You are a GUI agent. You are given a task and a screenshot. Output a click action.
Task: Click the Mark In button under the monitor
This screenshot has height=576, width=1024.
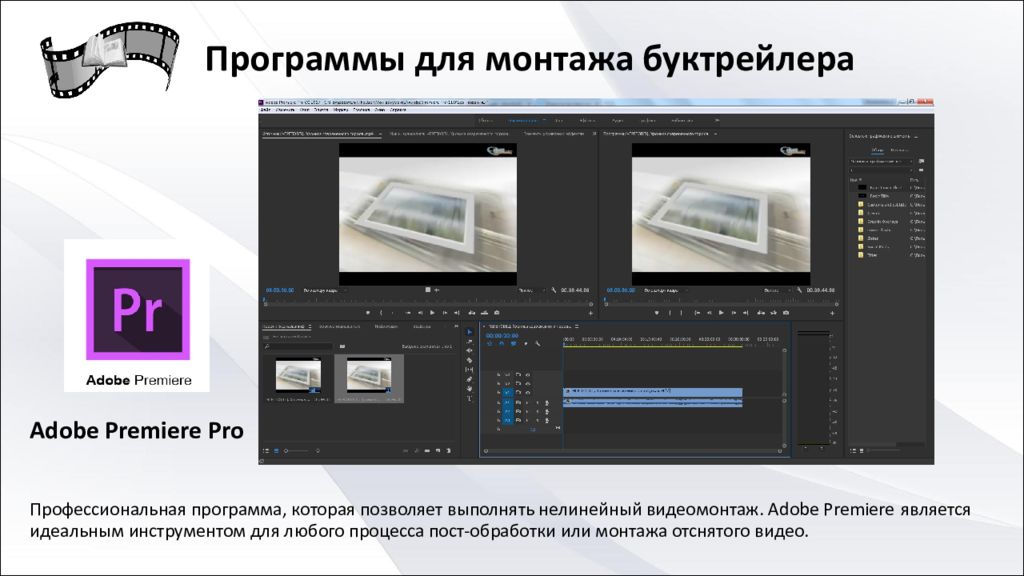click(x=381, y=312)
